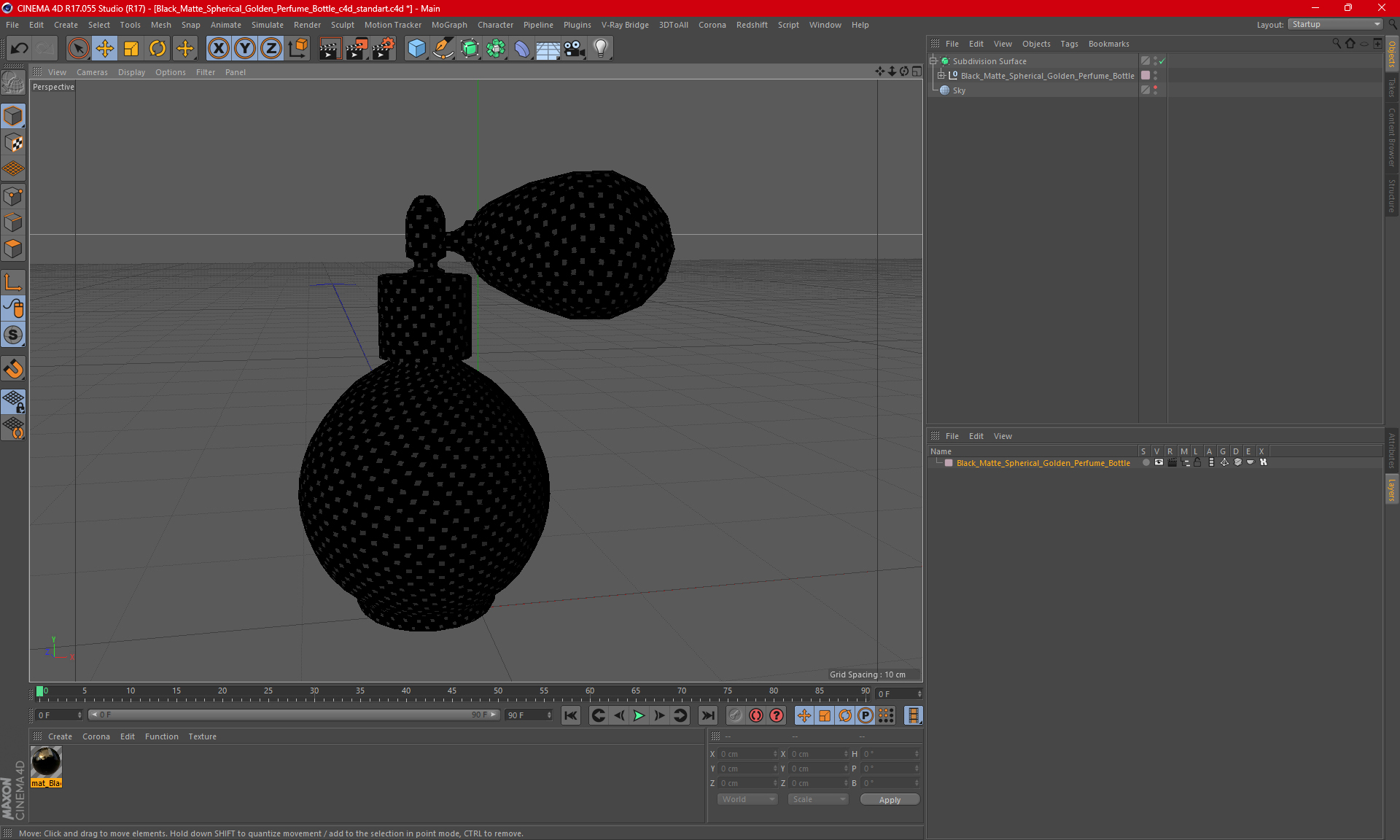Image resolution: width=1400 pixels, height=840 pixels.
Task: Add a floor environment object
Action: (548, 49)
